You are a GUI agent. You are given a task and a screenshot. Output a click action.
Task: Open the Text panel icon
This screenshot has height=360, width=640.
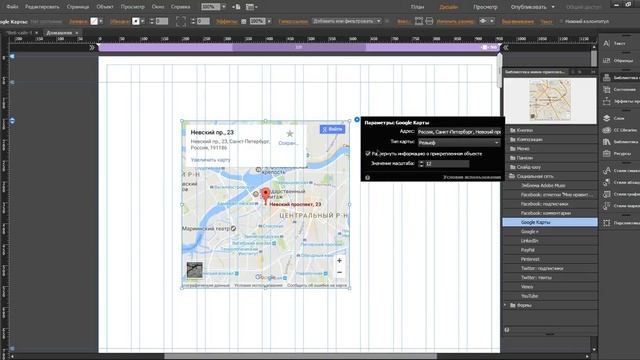607,43
